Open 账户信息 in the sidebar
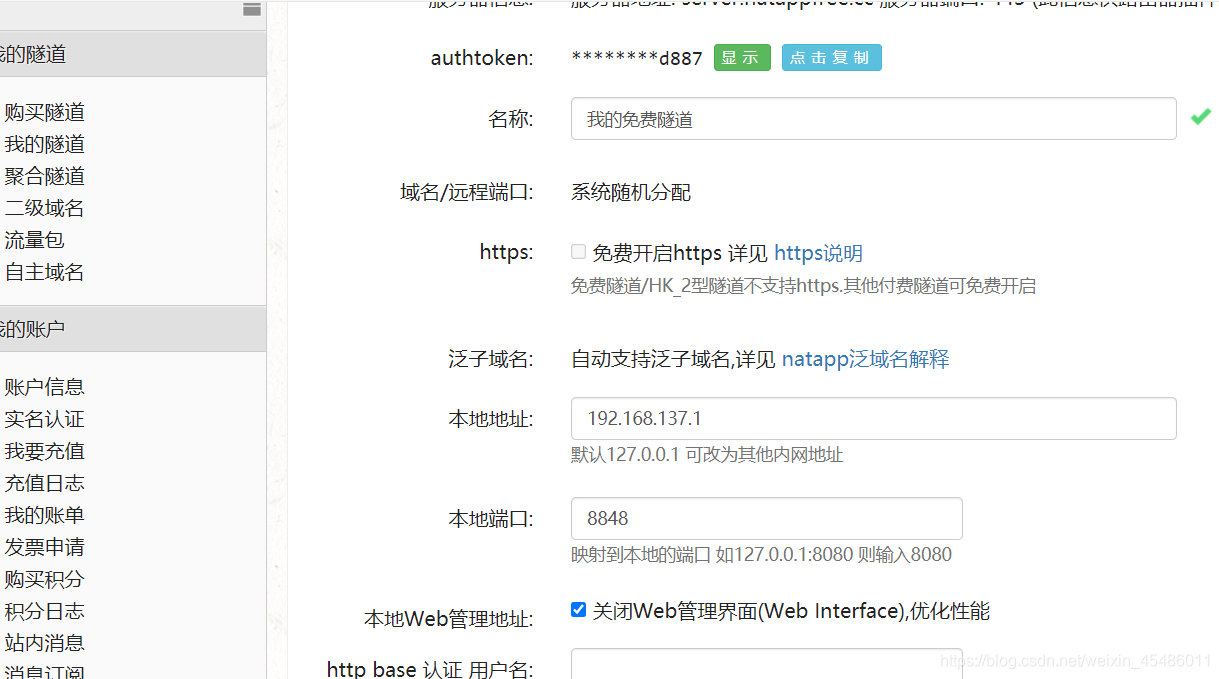Viewport: 1219px width, 679px height. coord(44,387)
